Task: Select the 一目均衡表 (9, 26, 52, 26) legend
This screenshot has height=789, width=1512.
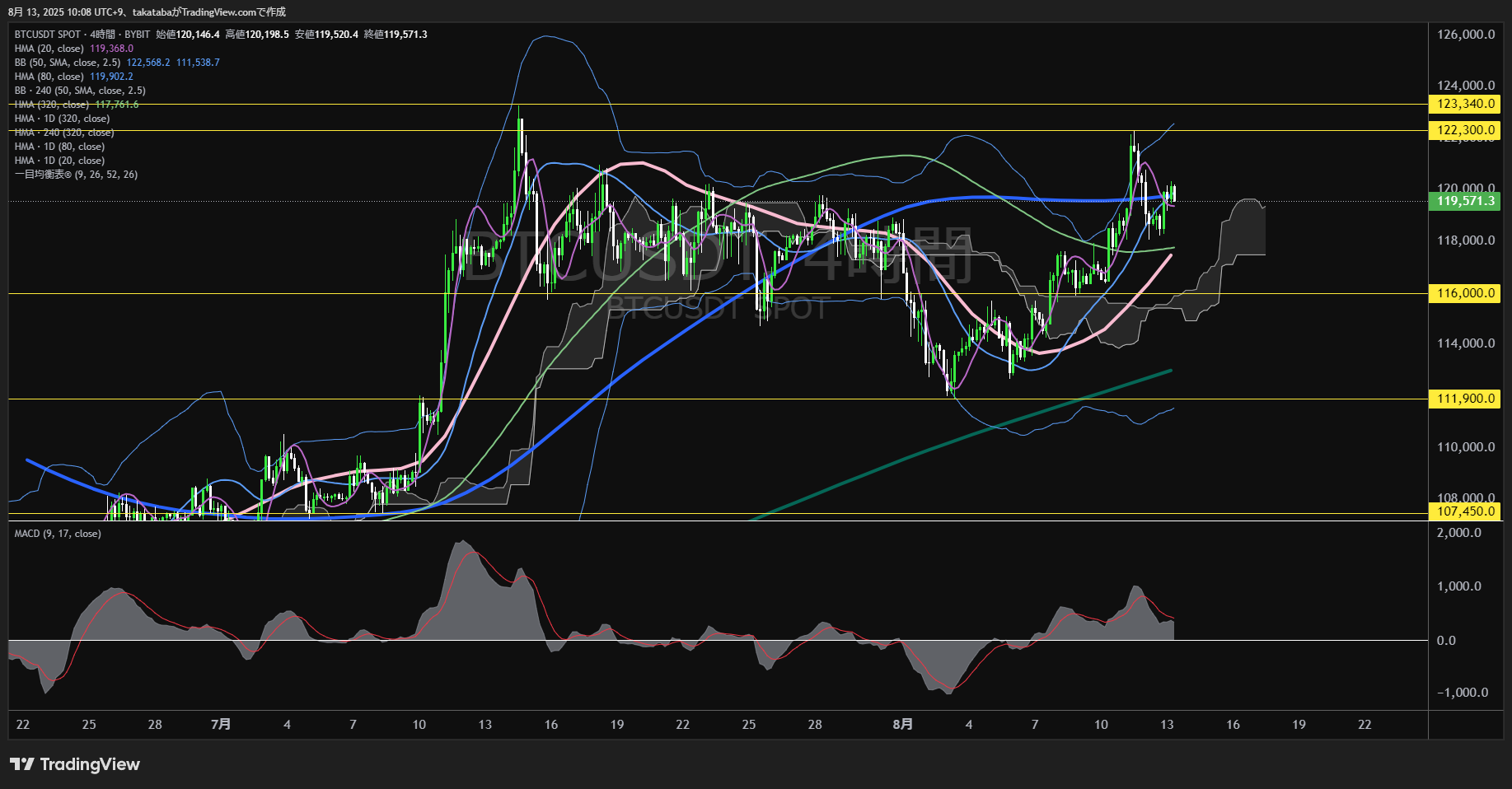Action: point(76,175)
